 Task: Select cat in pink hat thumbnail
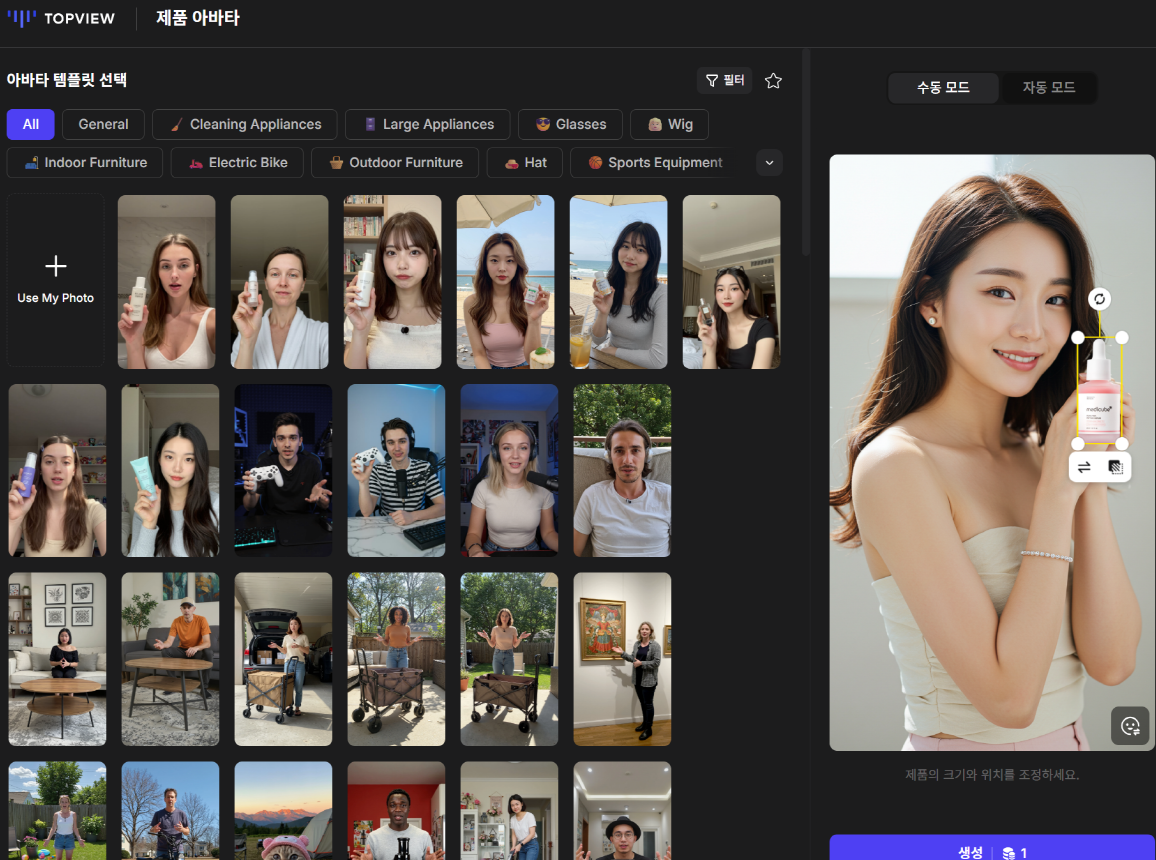(283, 811)
